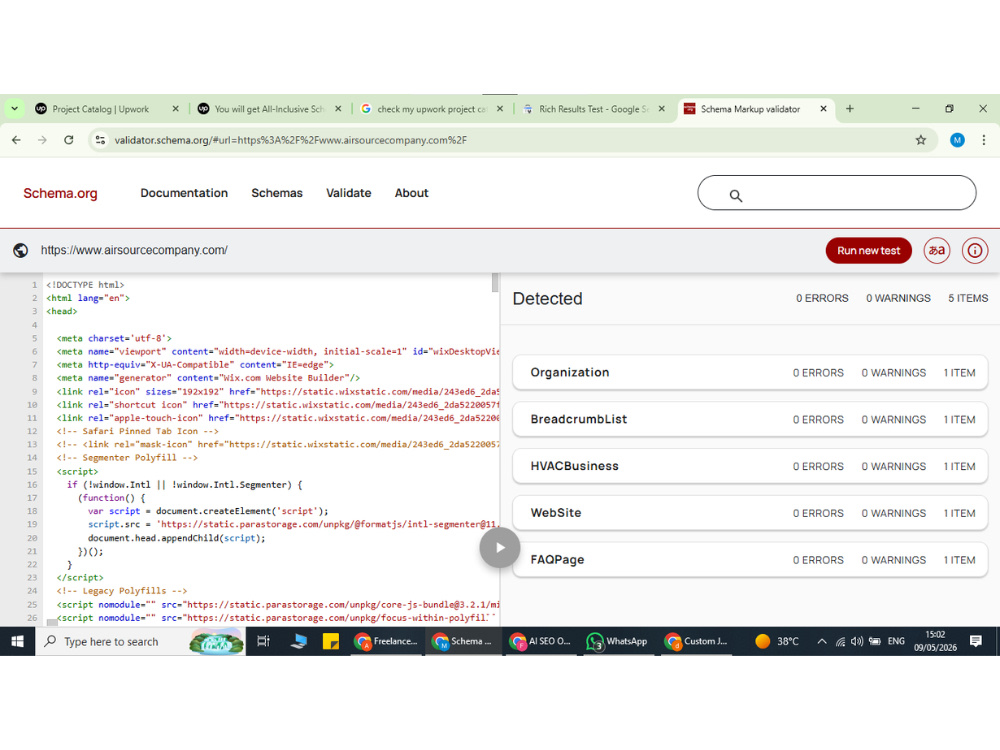The width and height of the screenshot is (1000, 750).
Task: Switch to 'You will get All-Inclusive' tab
Action: (269, 109)
